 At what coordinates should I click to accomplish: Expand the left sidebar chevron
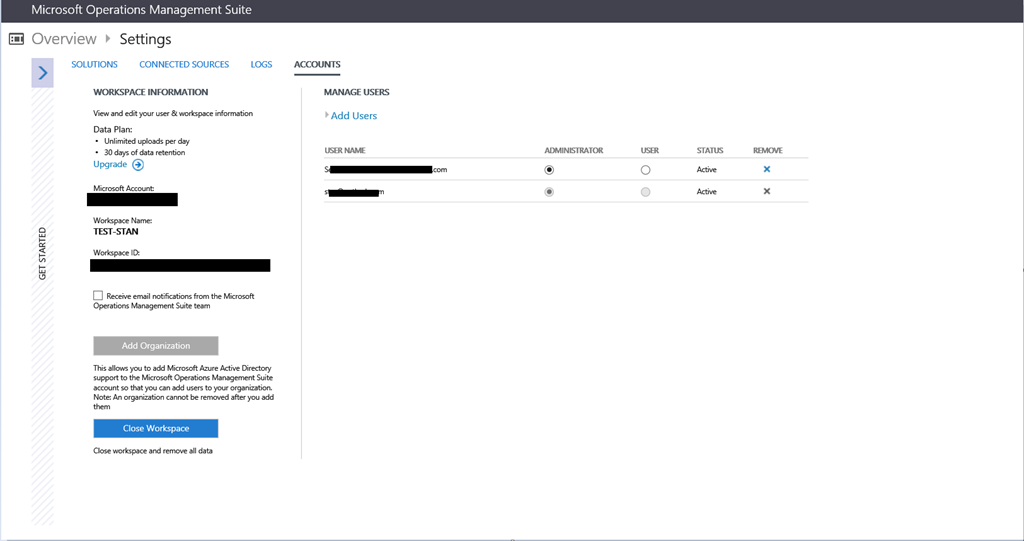pyautogui.click(x=43, y=73)
